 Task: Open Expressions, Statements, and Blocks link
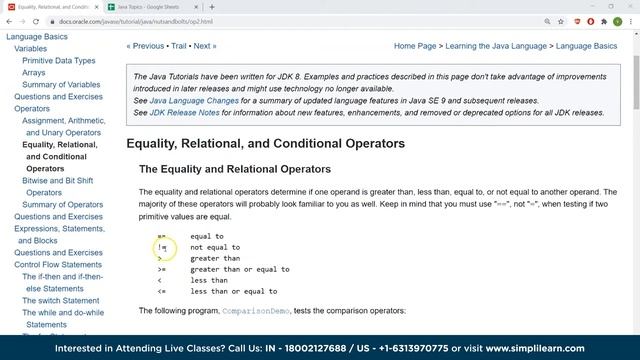tap(60, 235)
